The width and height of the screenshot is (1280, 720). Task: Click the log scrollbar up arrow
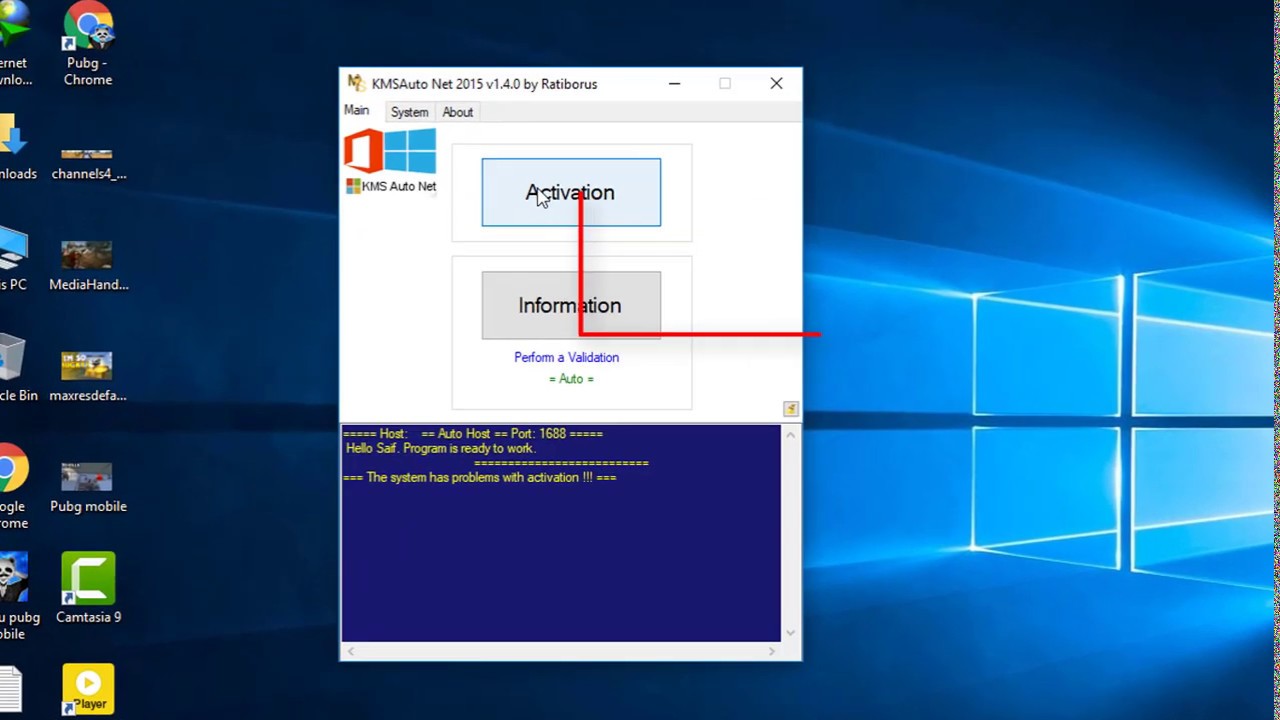point(790,434)
